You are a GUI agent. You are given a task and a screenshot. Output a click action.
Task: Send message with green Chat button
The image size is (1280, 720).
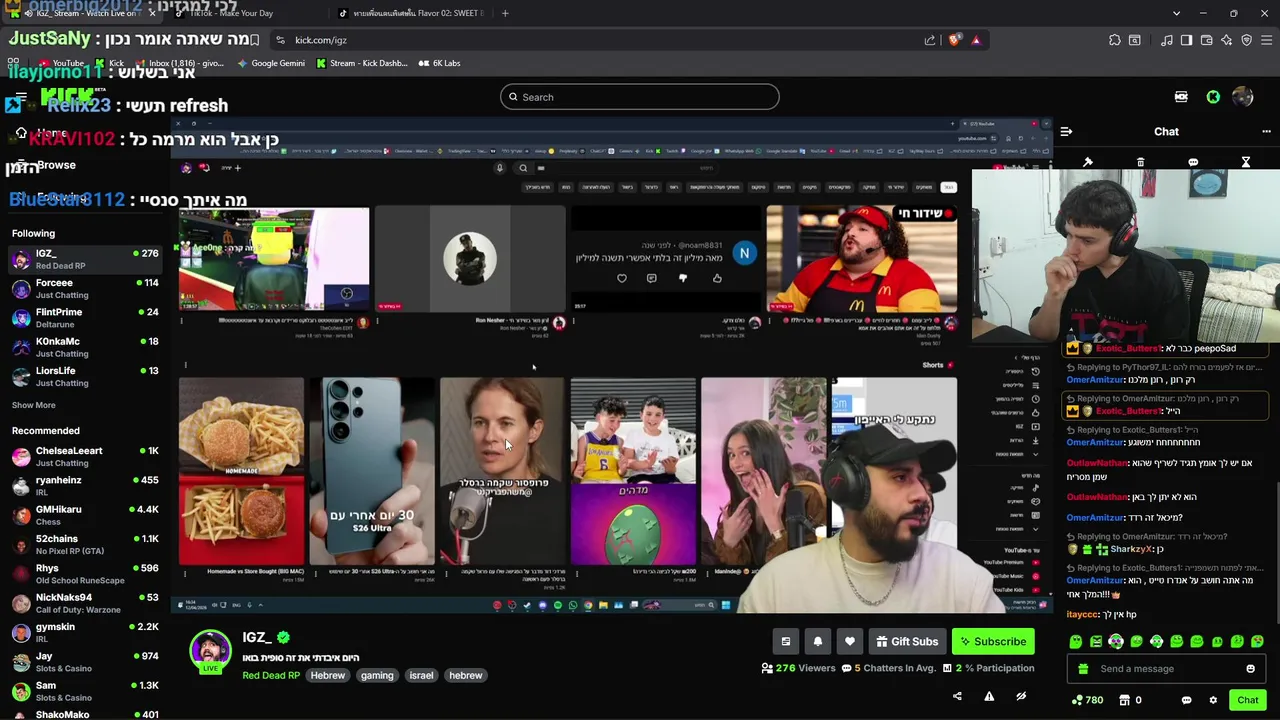tap(1247, 700)
